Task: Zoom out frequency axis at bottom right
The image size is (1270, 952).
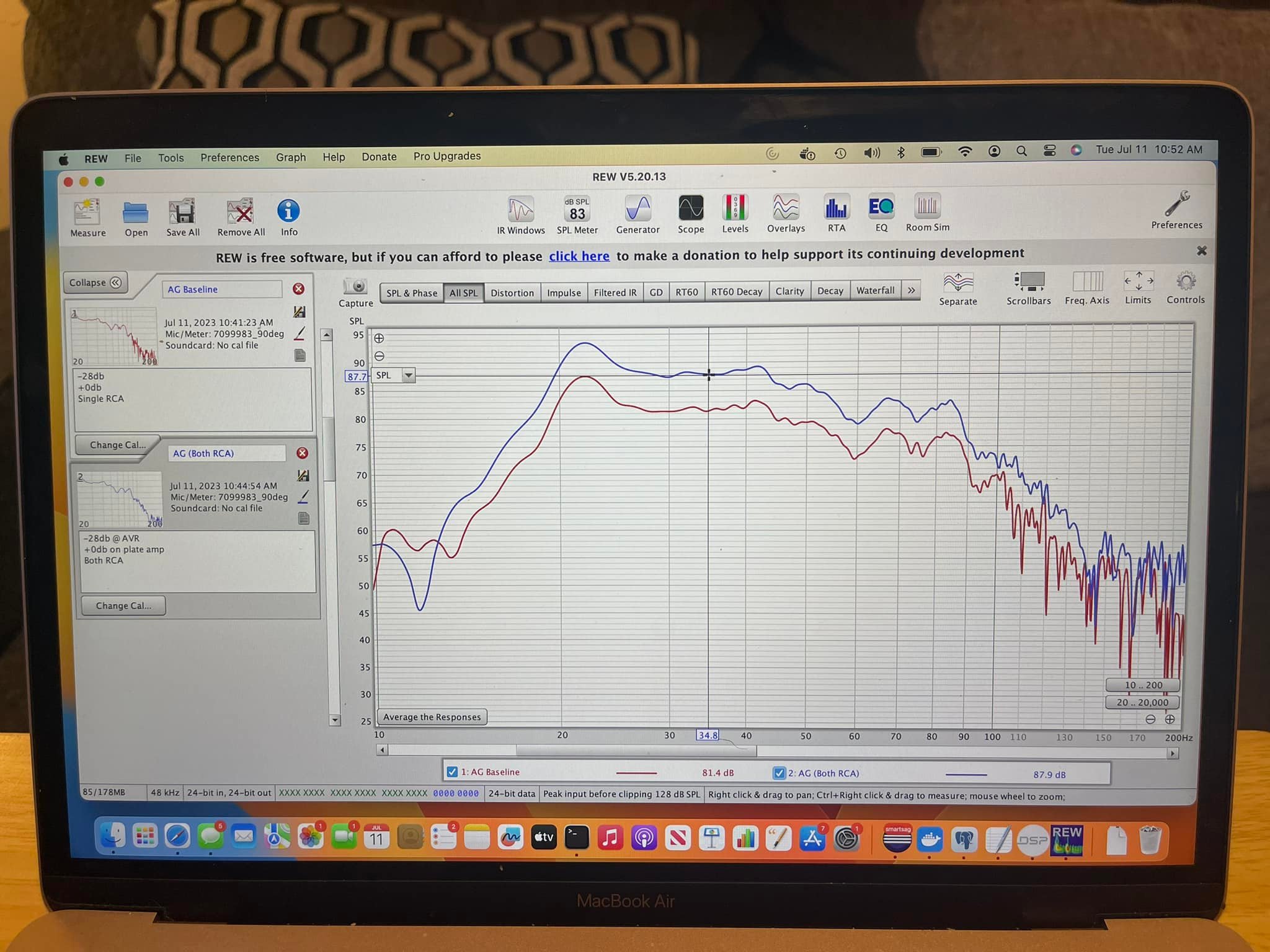Action: (1150, 719)
